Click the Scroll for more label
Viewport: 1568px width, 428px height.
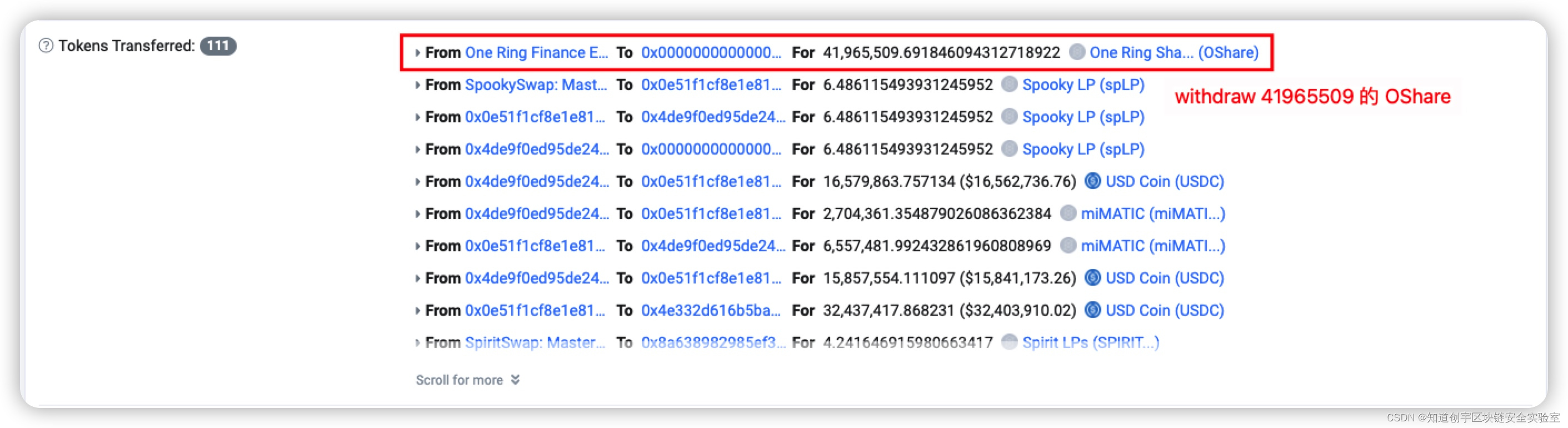[459, 380]
